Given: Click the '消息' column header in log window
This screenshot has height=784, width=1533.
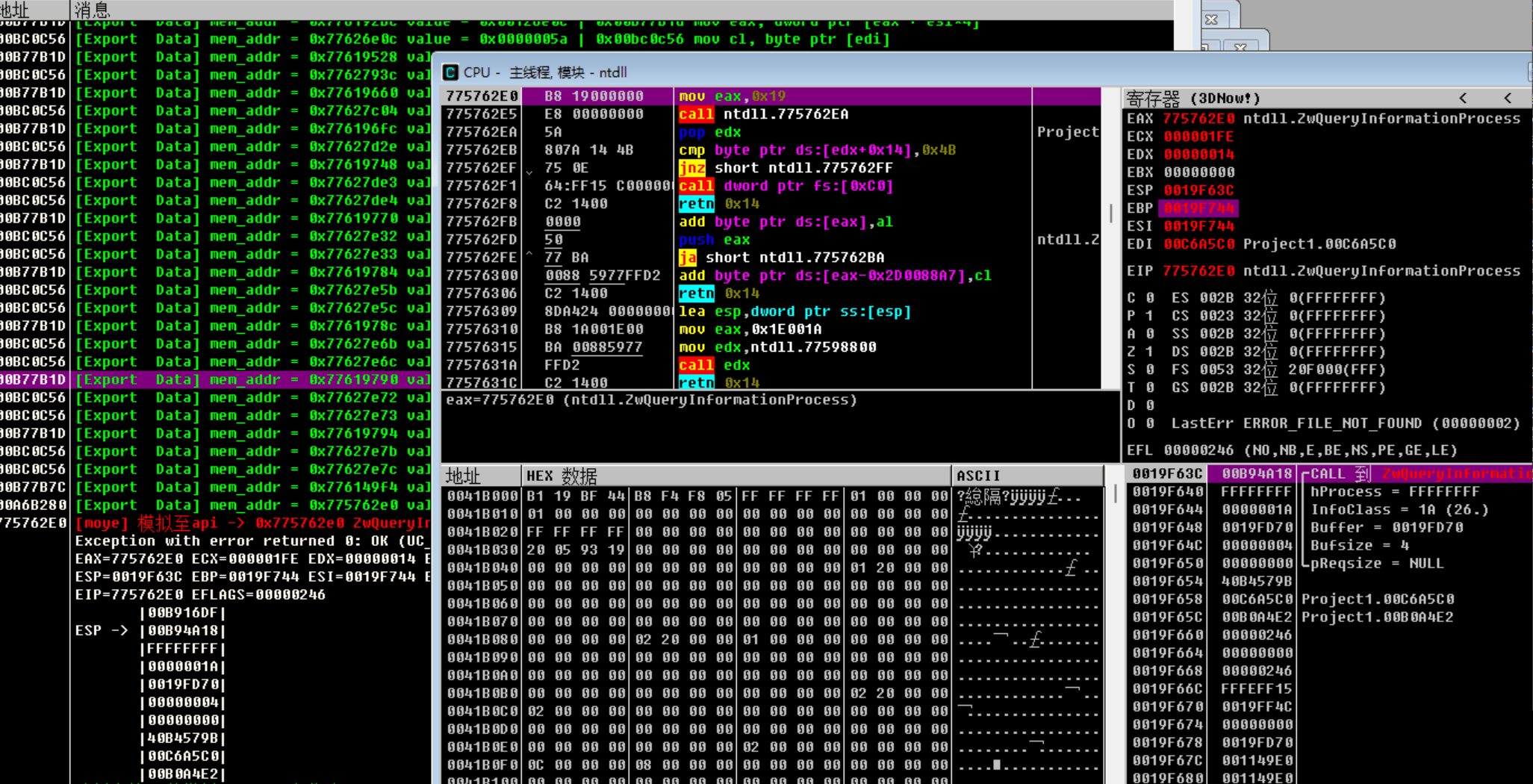Looking at the screenshot, I should click(93, 10).
